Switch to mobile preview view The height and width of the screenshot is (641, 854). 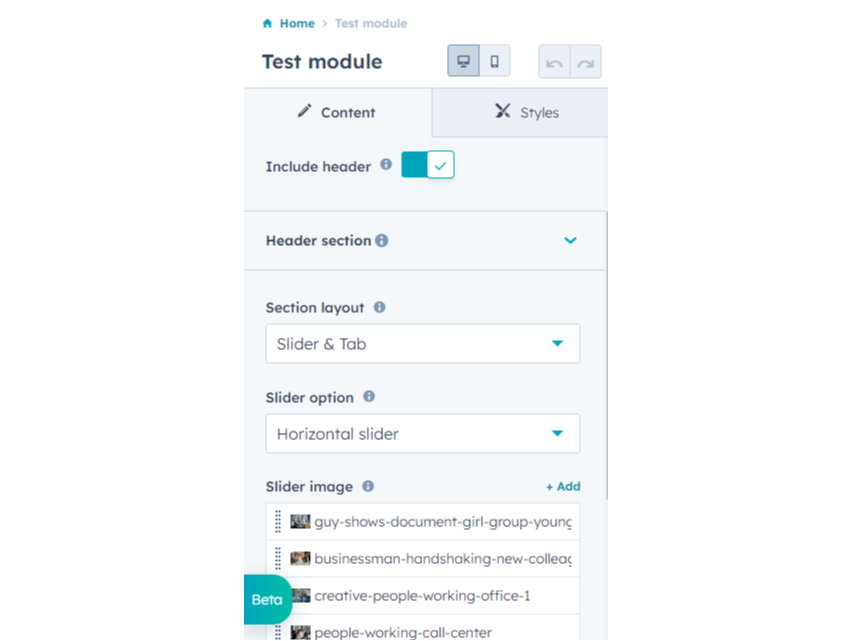(494, 61)
